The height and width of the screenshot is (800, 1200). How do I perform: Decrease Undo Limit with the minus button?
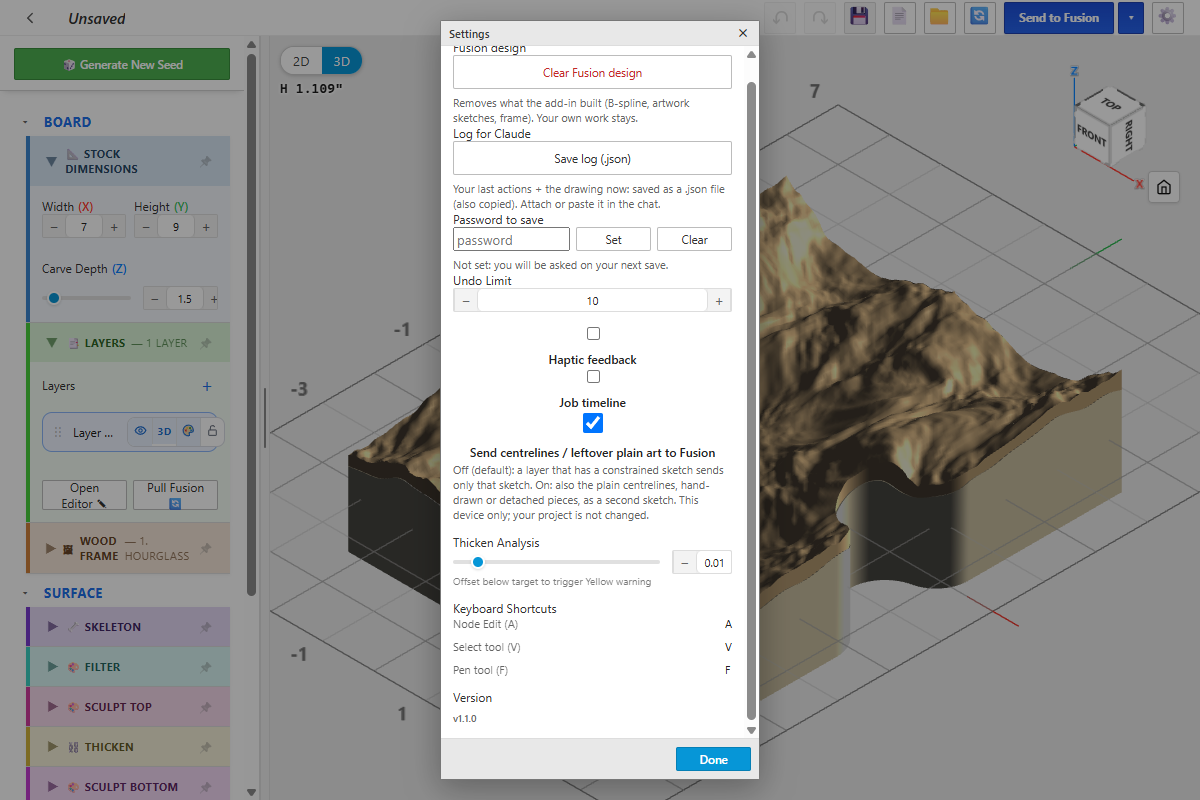click(x=465, y=301)
